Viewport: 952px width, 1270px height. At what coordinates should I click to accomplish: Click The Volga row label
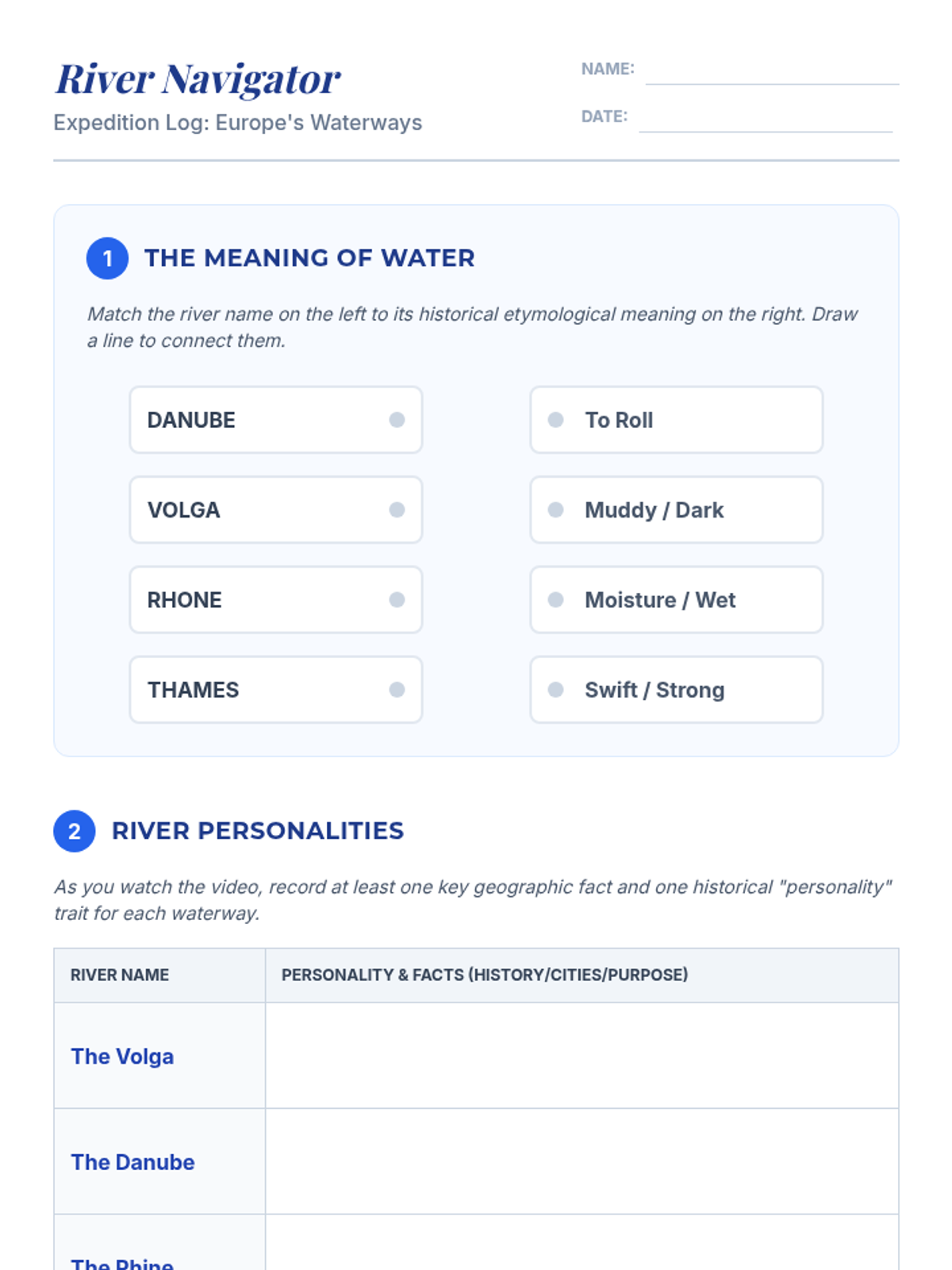tap(122, 1056)
